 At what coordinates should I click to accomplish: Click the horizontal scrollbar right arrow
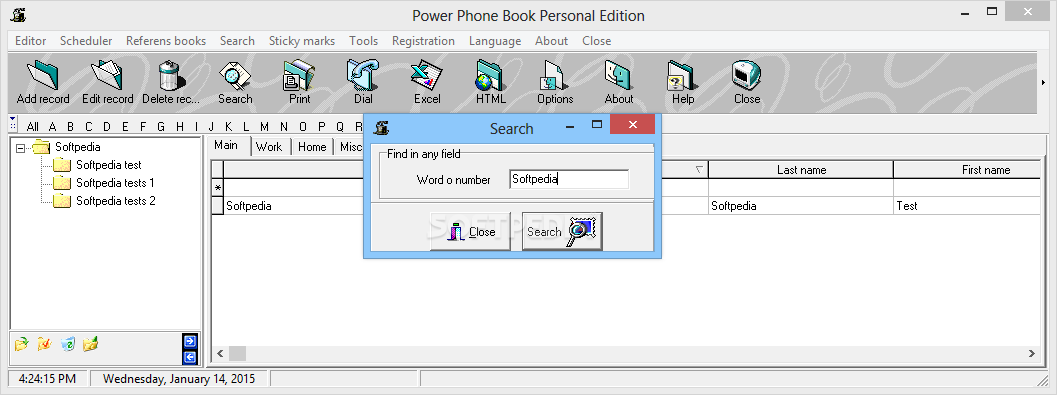click(x=1032, y=353)
